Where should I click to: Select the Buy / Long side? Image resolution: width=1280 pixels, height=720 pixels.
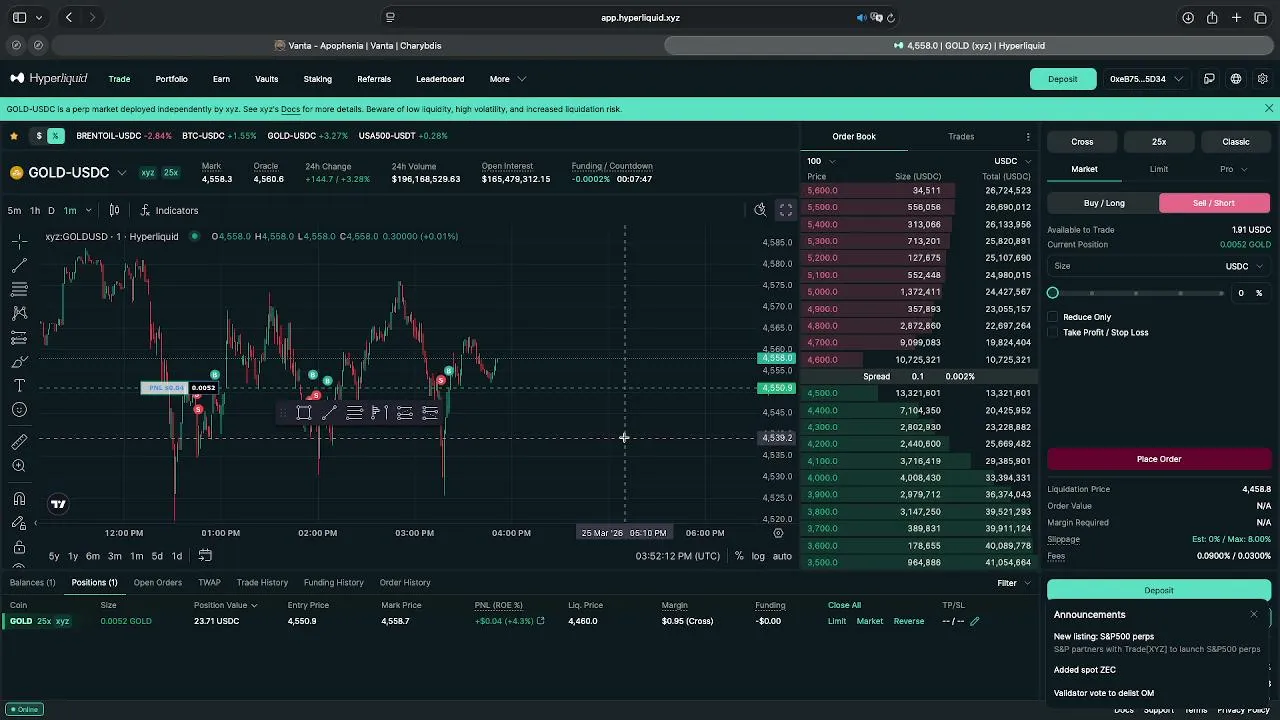tap(1104, 203)
